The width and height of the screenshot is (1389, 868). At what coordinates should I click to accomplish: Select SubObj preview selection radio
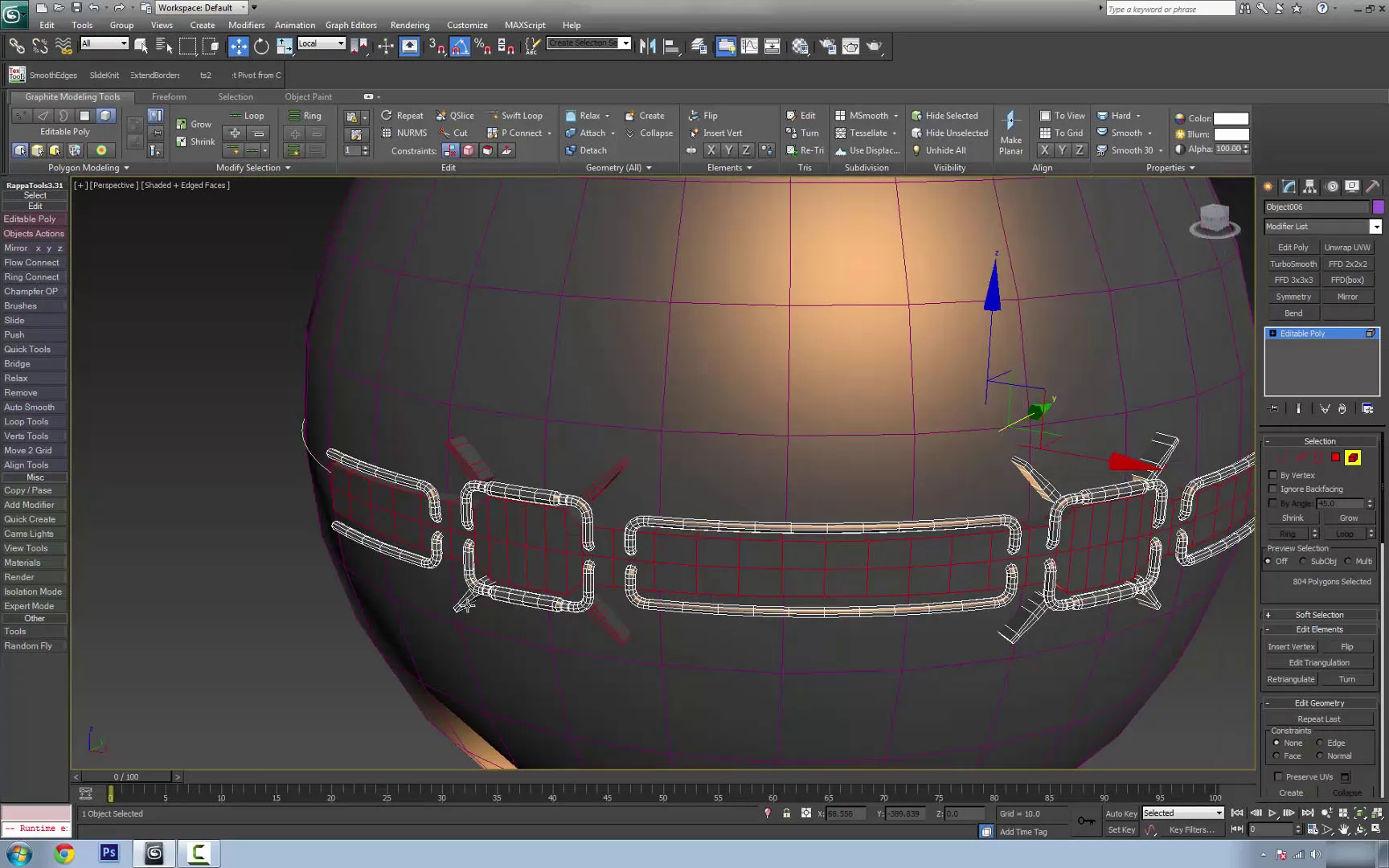[x=1303, y=561]
